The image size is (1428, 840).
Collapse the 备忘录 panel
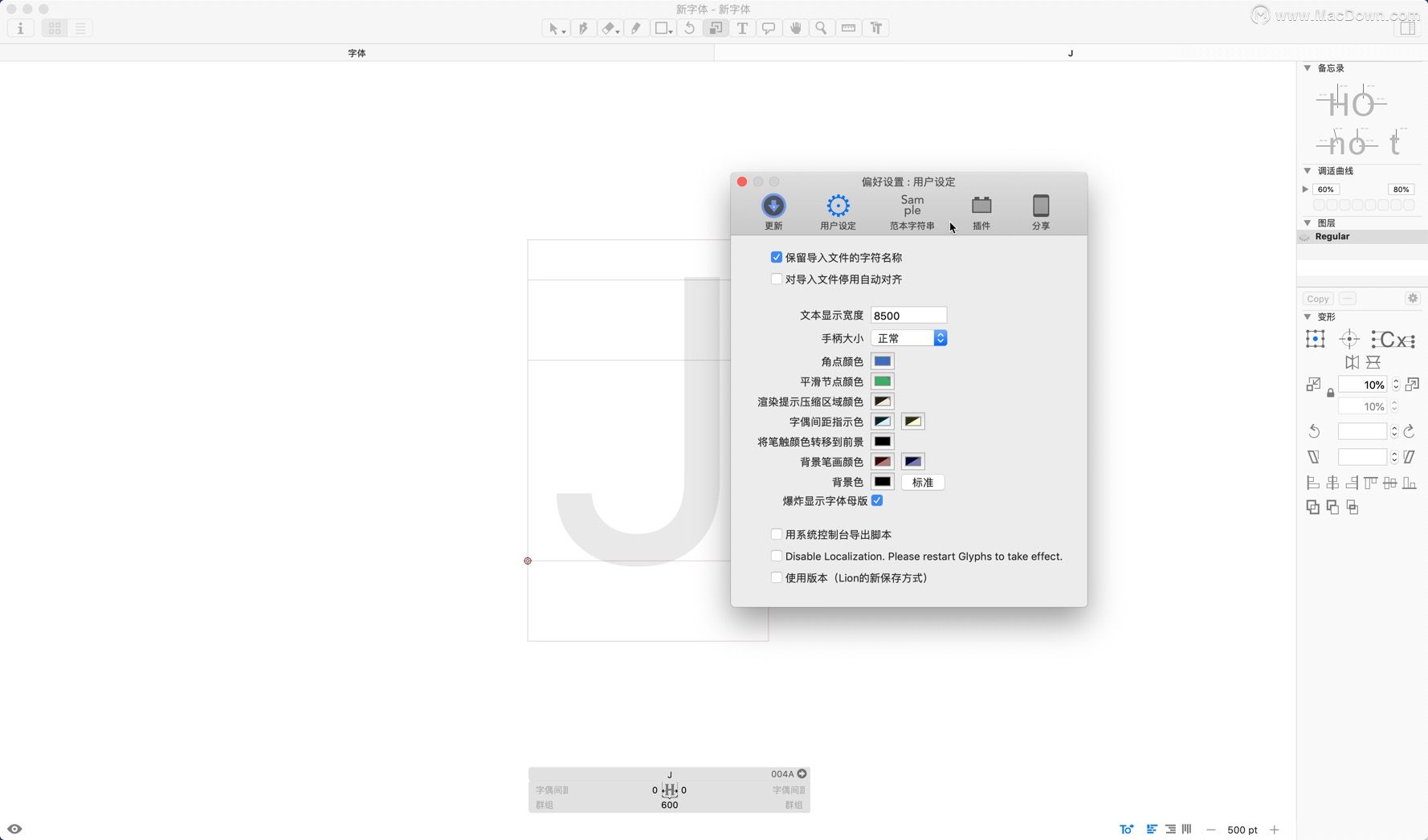click(x=1308, y=68)
